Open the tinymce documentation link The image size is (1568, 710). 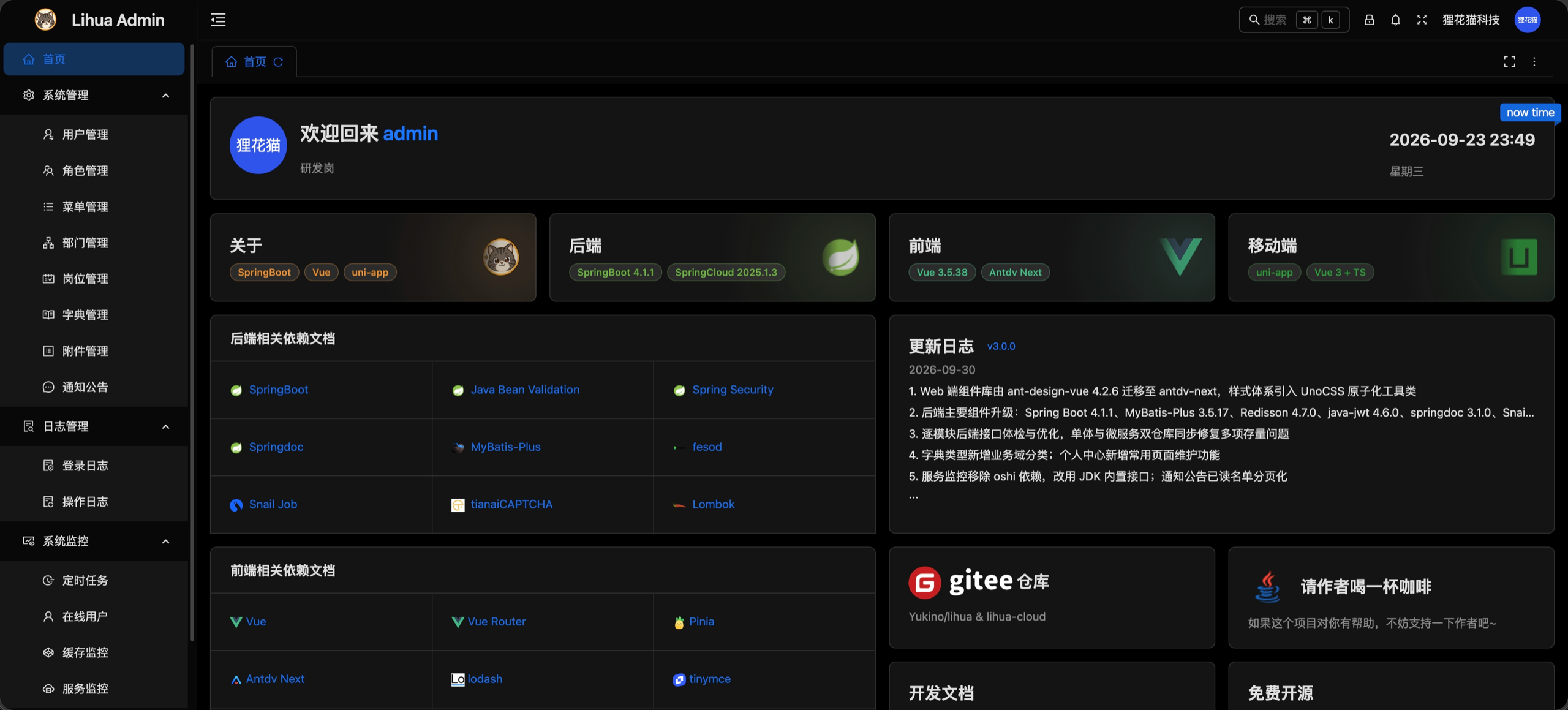709,679
